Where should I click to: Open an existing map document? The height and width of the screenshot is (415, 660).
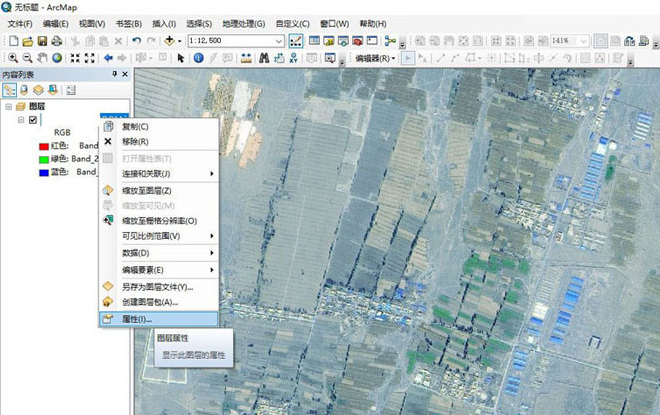pyautogui.click(x=28, y=41)
